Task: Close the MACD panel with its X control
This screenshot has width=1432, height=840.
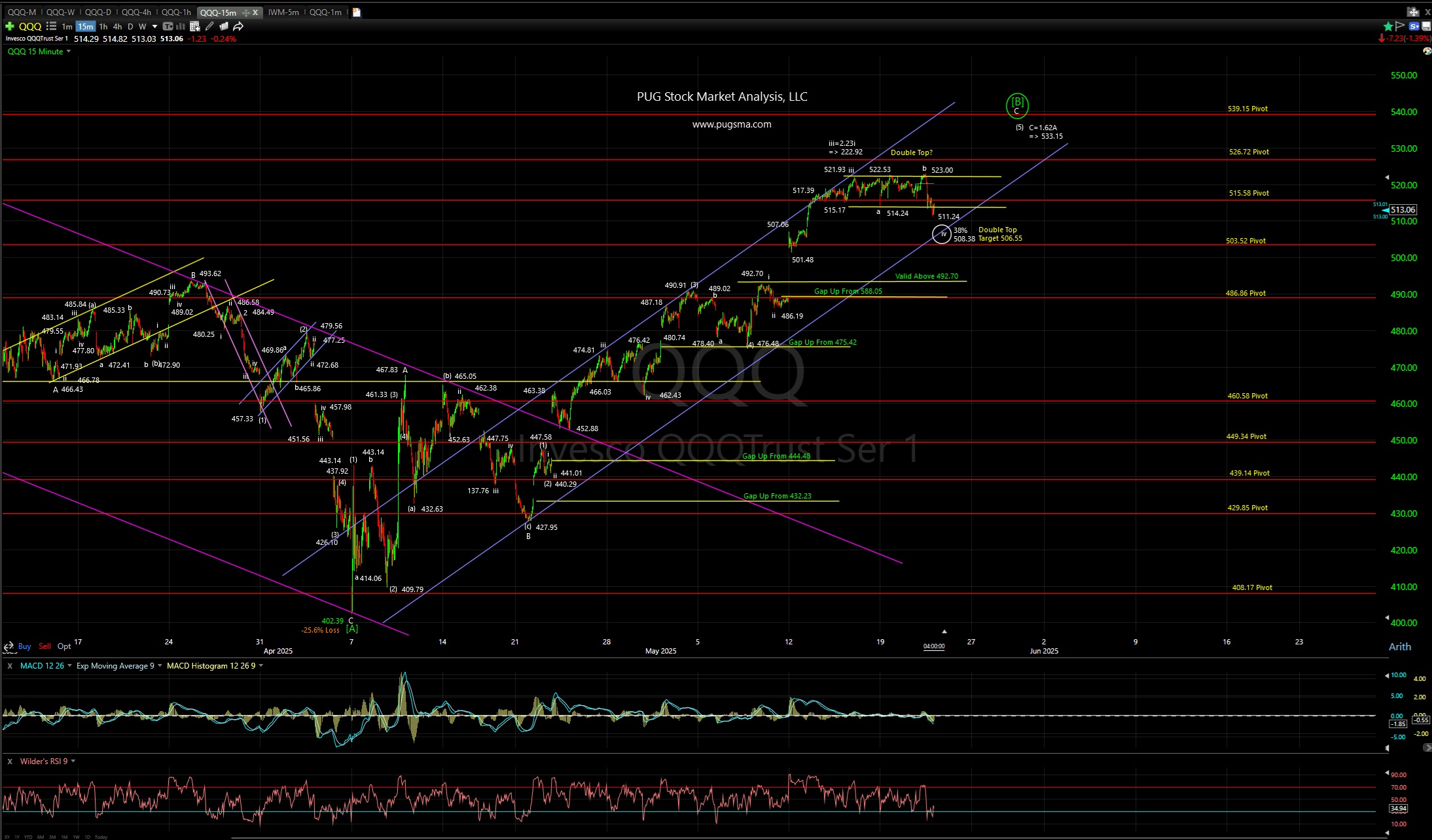Action: coord(10,665)
